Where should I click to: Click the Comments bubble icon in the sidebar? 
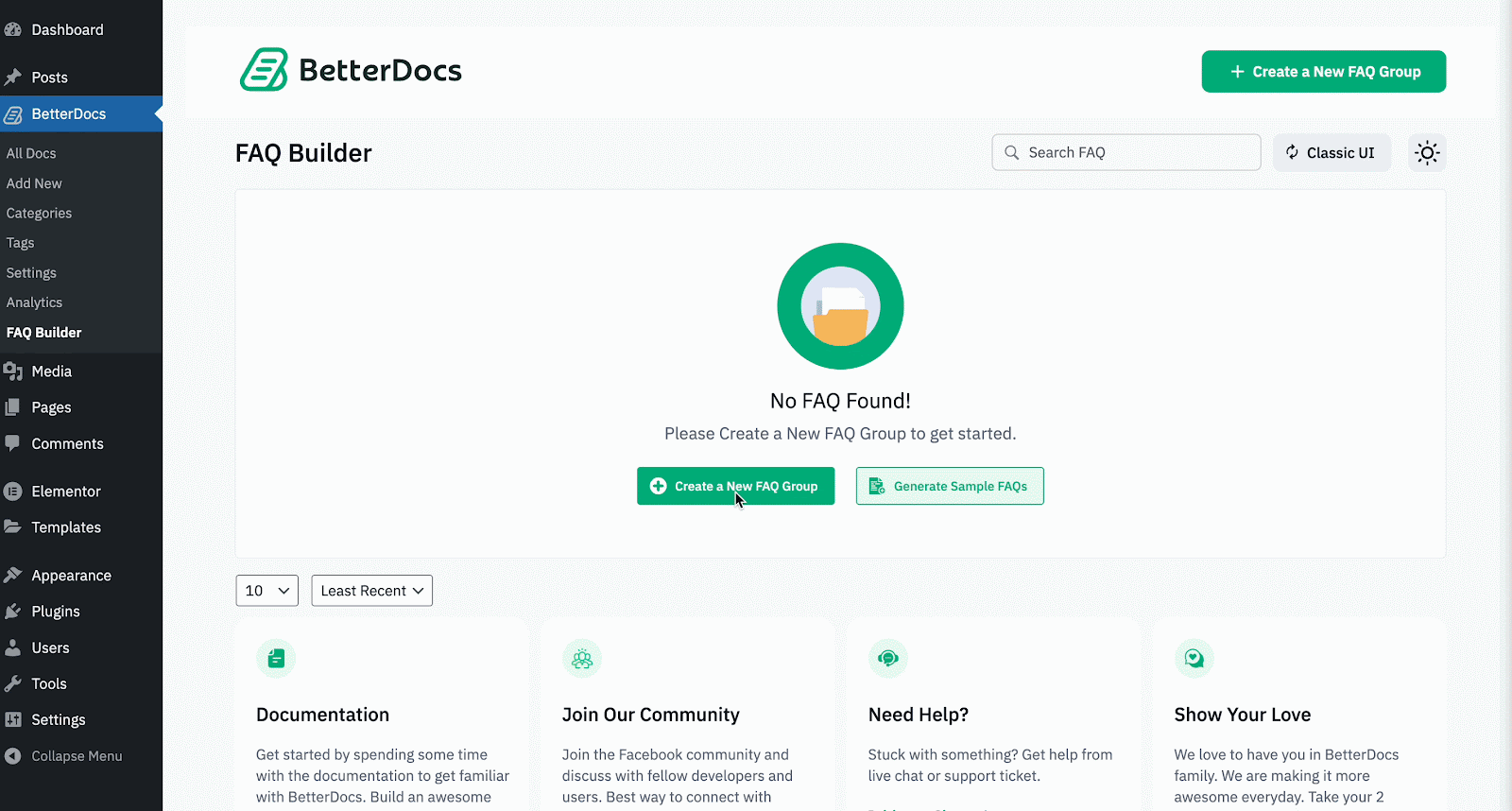(x=13, y=443)
